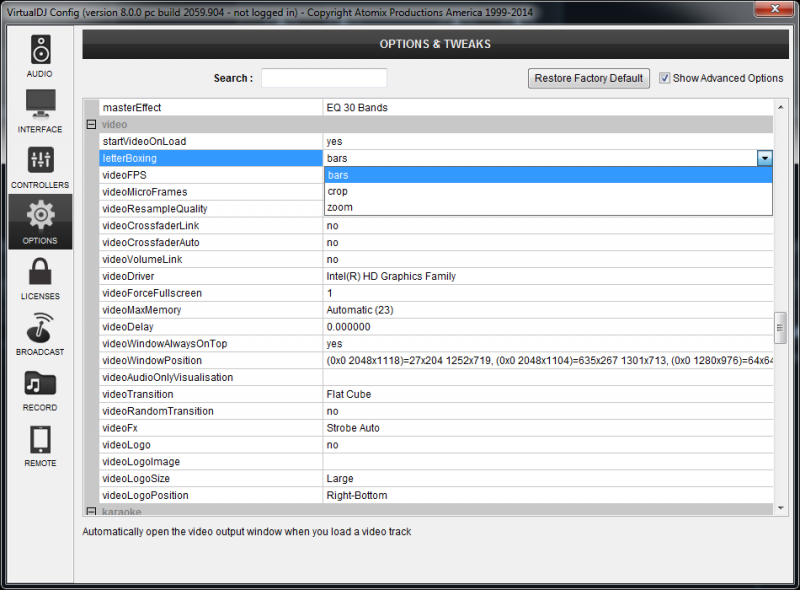Select the videoLogo setting row
The image size is (800, 590).
pos(436,445)
